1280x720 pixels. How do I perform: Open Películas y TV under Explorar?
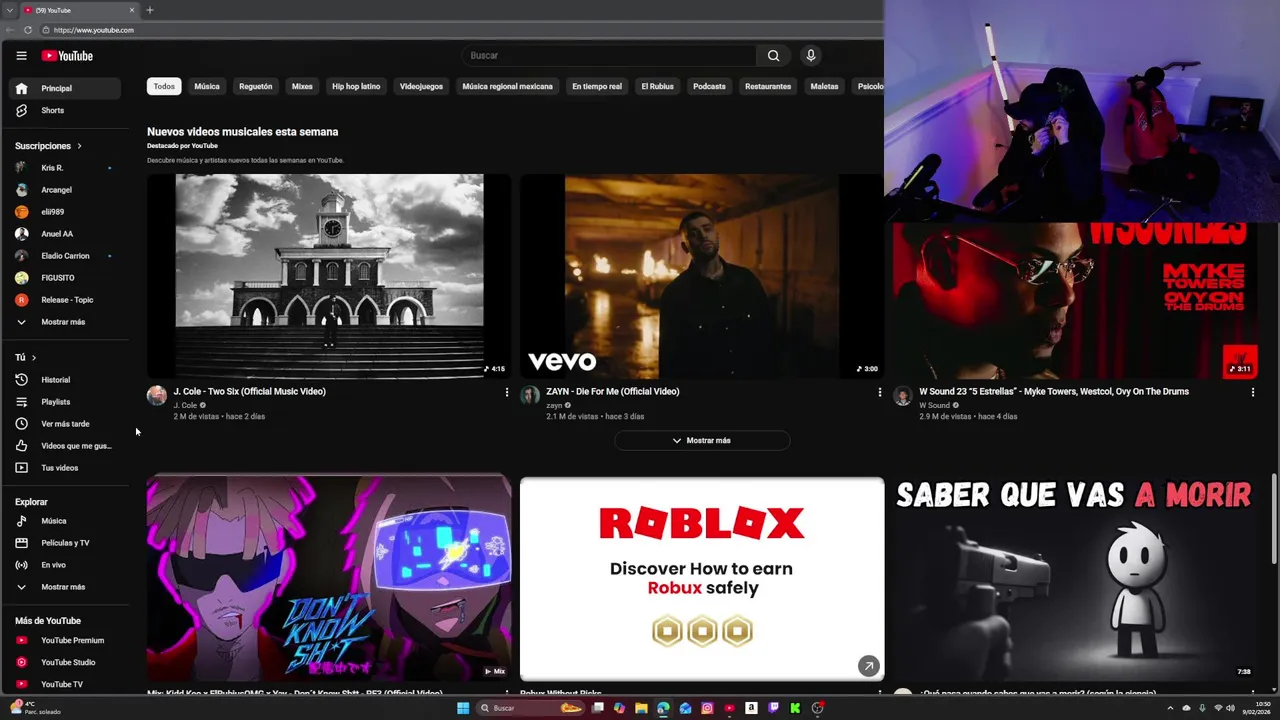click(65, 543)
